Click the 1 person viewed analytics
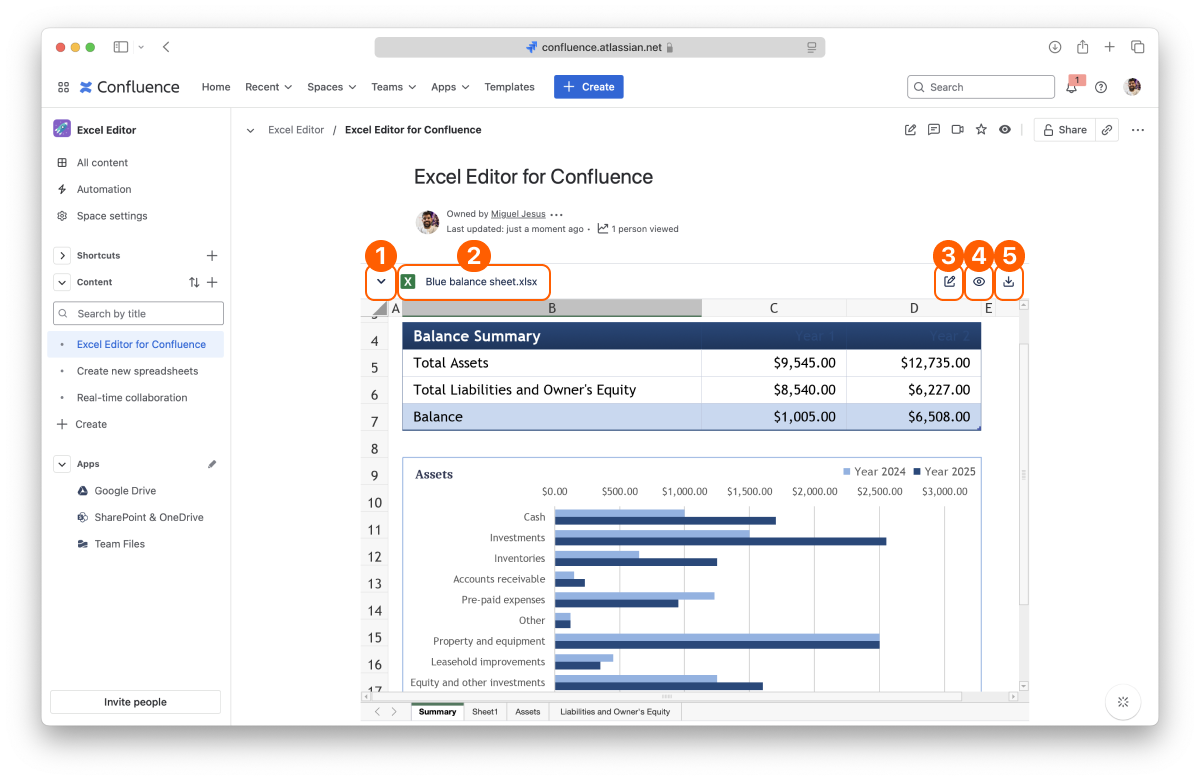This screenshot has width=1200, height=780. 638,229
